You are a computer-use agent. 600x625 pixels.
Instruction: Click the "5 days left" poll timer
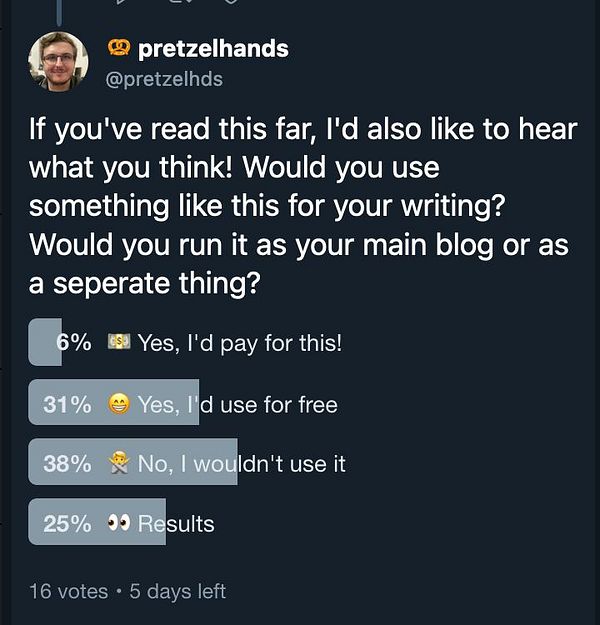pyautogui.click(x=178, y=591)
